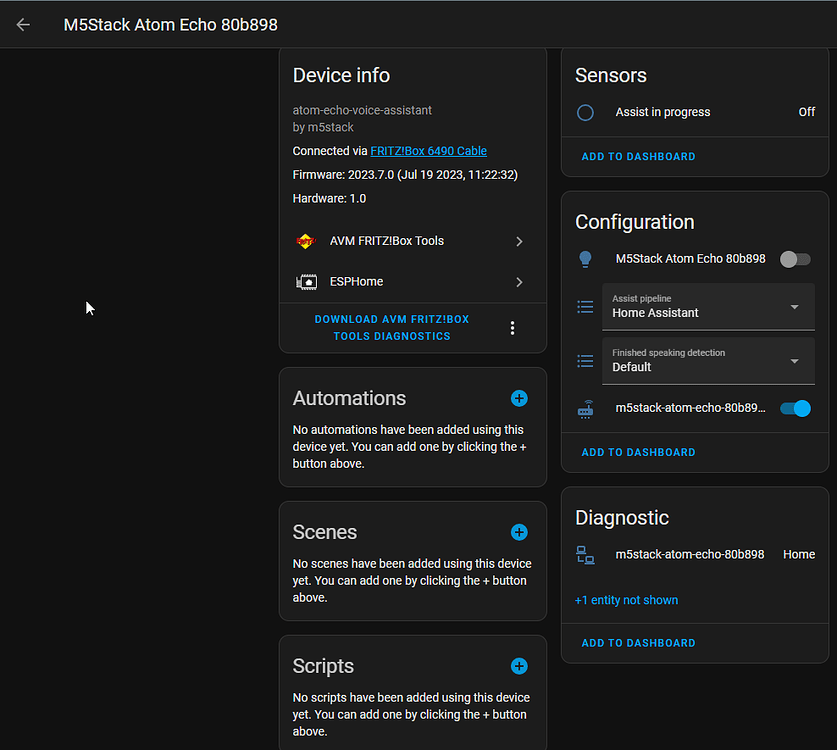Expand the ESPHome row chevron

tap(519, 282)
